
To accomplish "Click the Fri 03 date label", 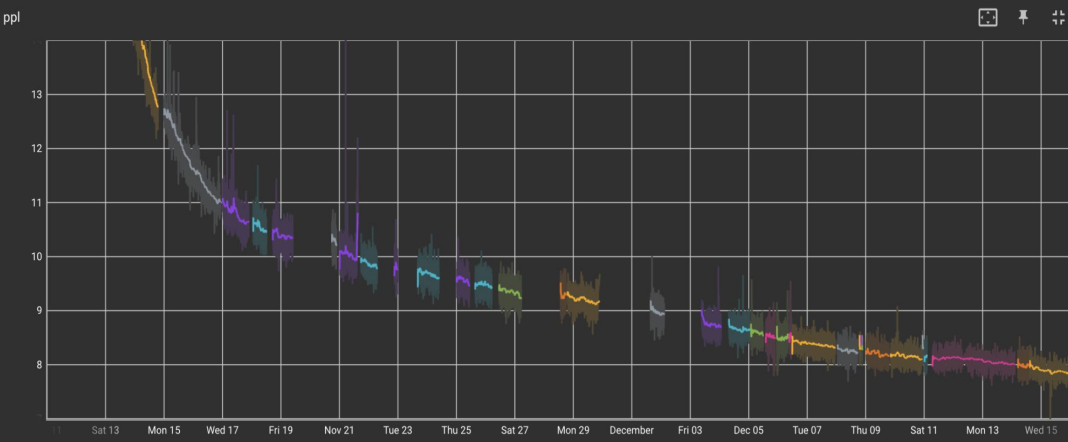I will (690, 430).
